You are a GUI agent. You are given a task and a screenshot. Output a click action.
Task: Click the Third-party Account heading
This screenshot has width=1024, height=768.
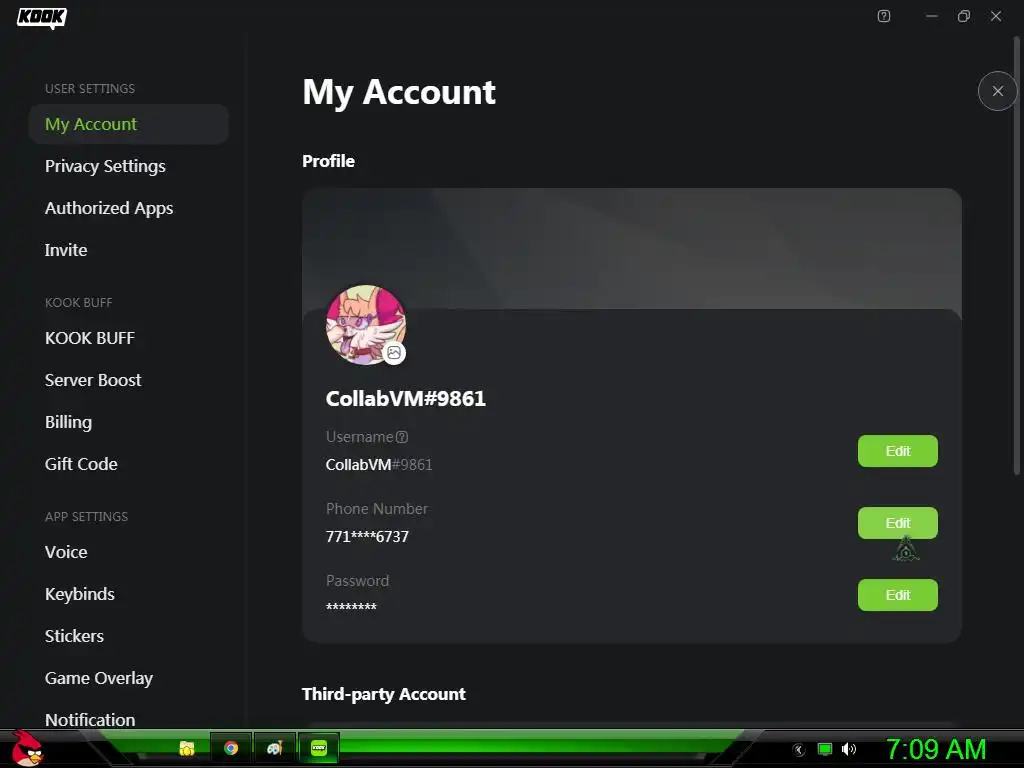coord(384,694)
